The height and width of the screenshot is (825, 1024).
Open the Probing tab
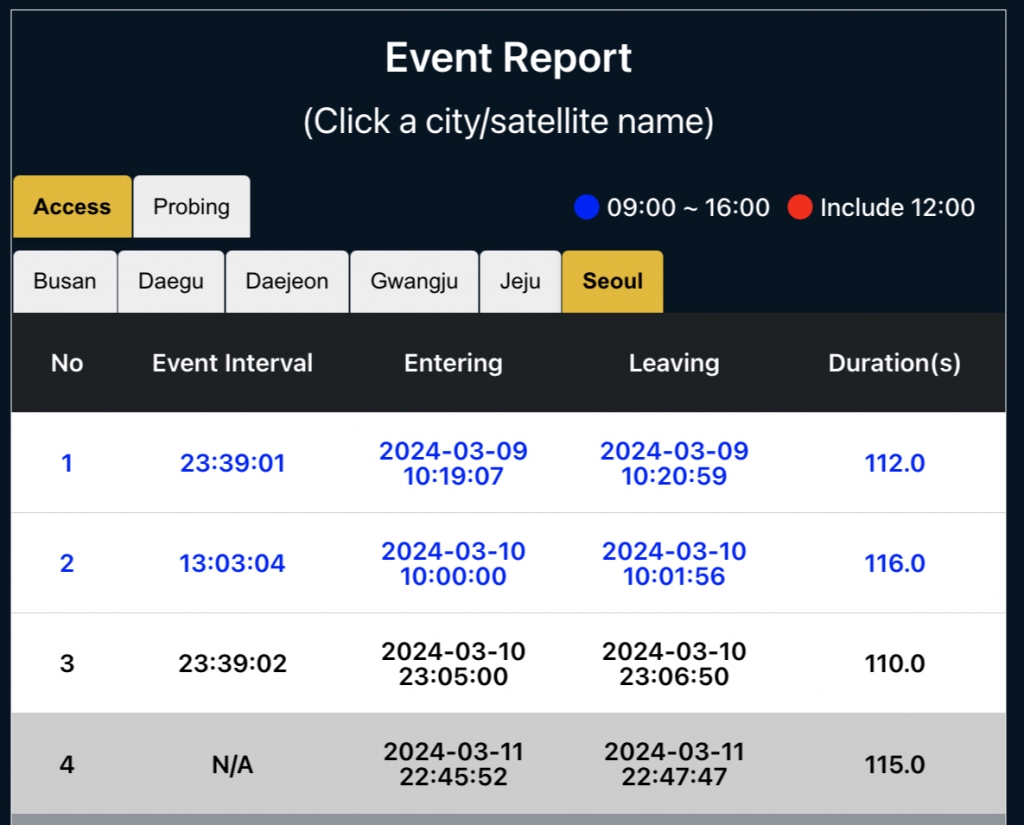[191, 207]
